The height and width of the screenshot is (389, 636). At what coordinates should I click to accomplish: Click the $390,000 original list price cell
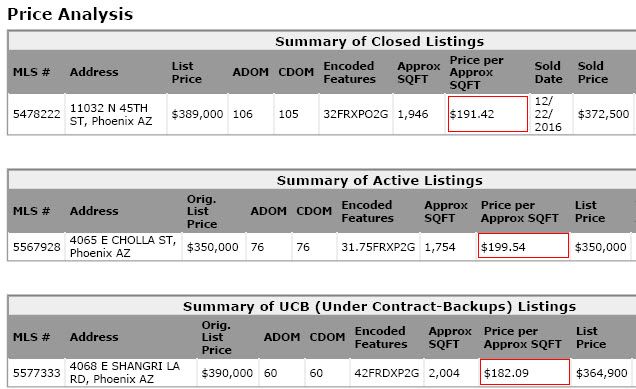[227, 373]
